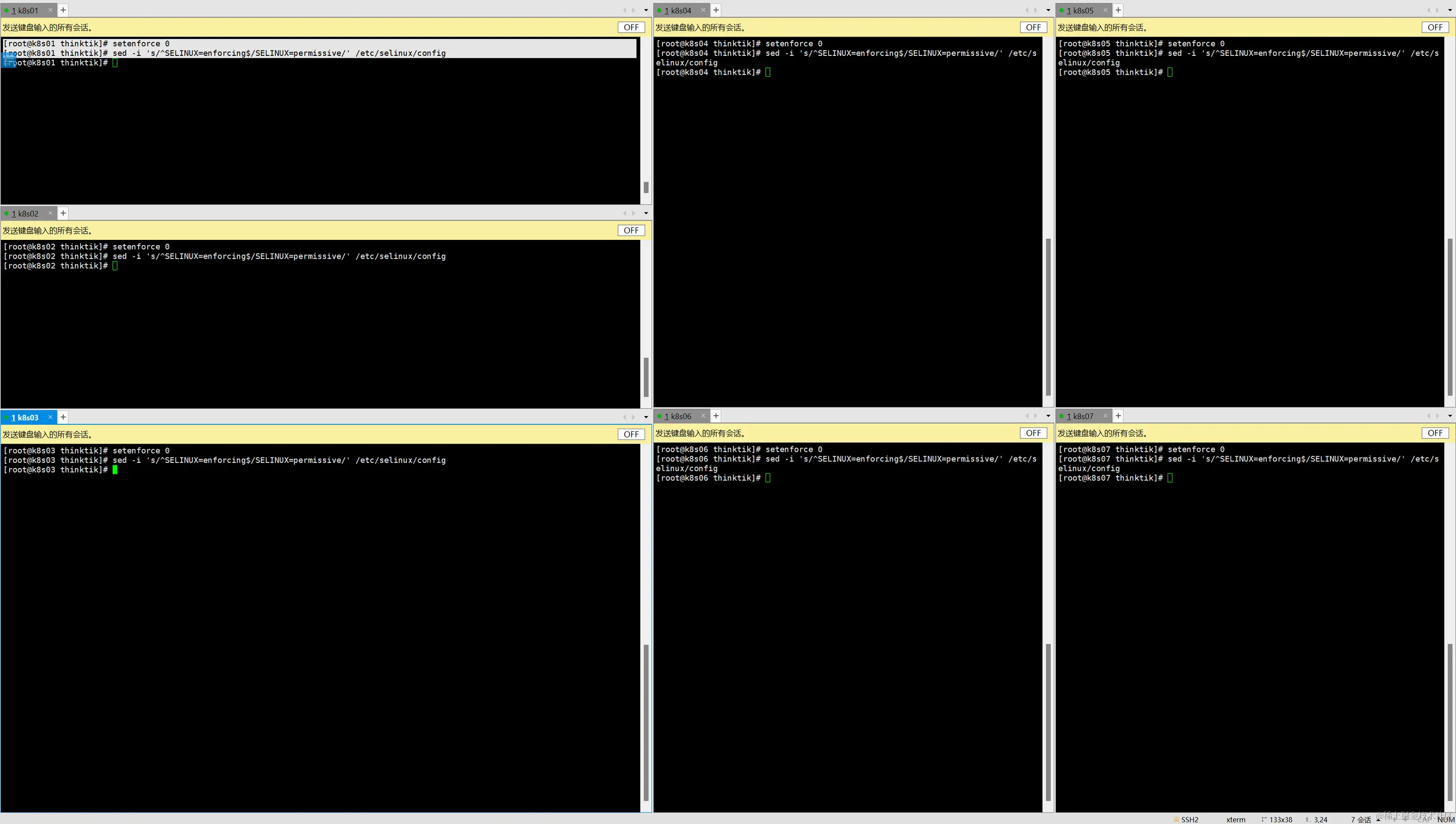The image size is (1456, 824).
Task: Click plus icon beside k8s02 tab
Action: tap(64, 213)
